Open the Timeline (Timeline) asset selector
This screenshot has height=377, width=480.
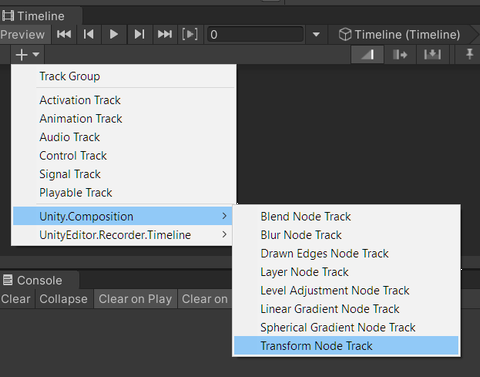(x=399, y=34)
